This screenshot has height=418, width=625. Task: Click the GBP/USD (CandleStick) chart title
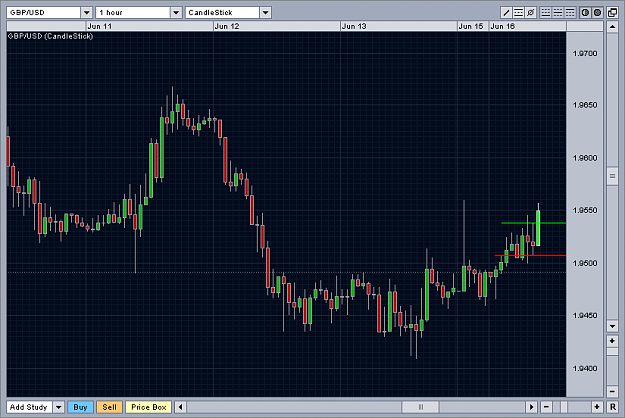point(50,36)
